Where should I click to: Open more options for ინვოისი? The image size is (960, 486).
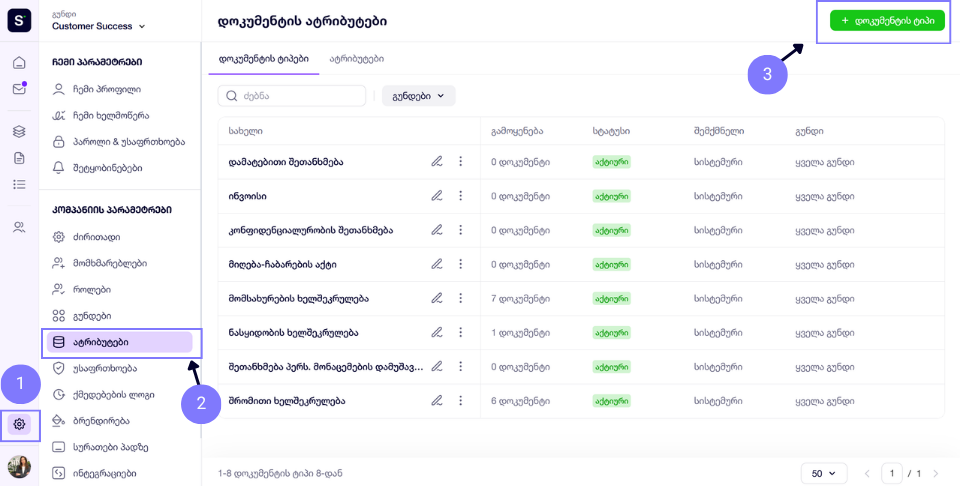point(460,196)
